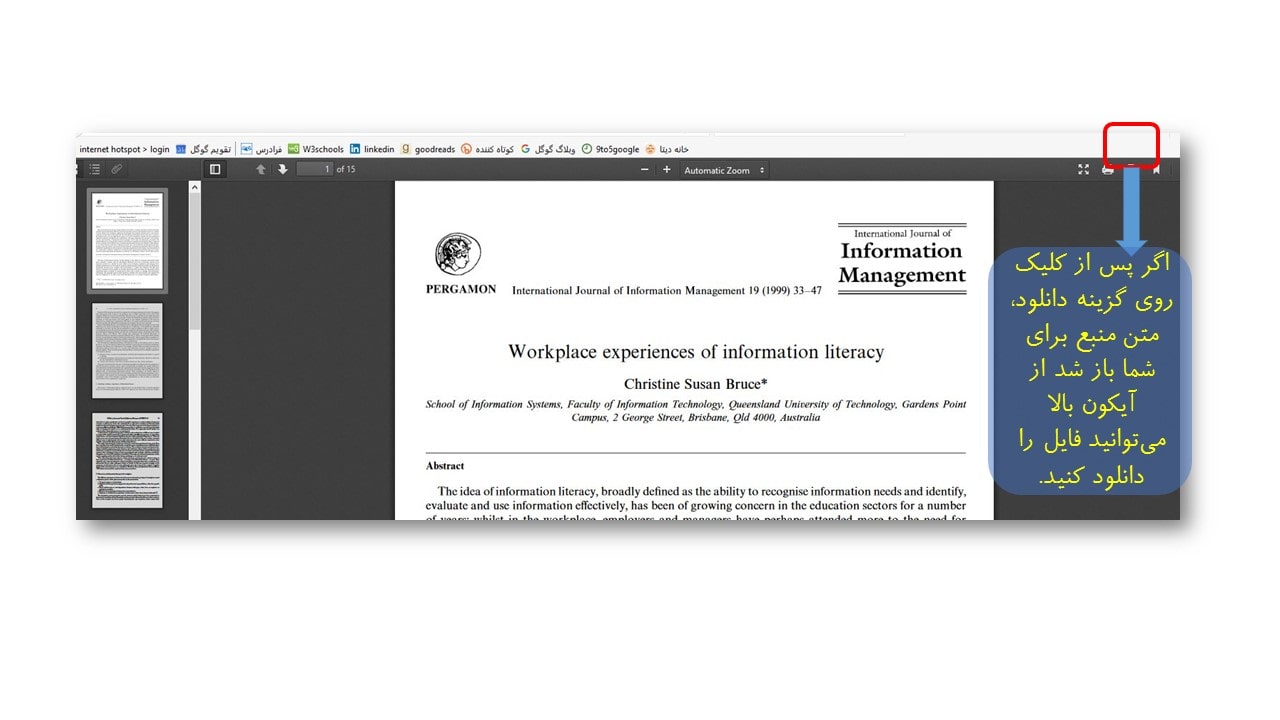Switch to presentation mode (fullscreen icon)
Viewport: 1280px width, 720px height.
point(1083,170)
